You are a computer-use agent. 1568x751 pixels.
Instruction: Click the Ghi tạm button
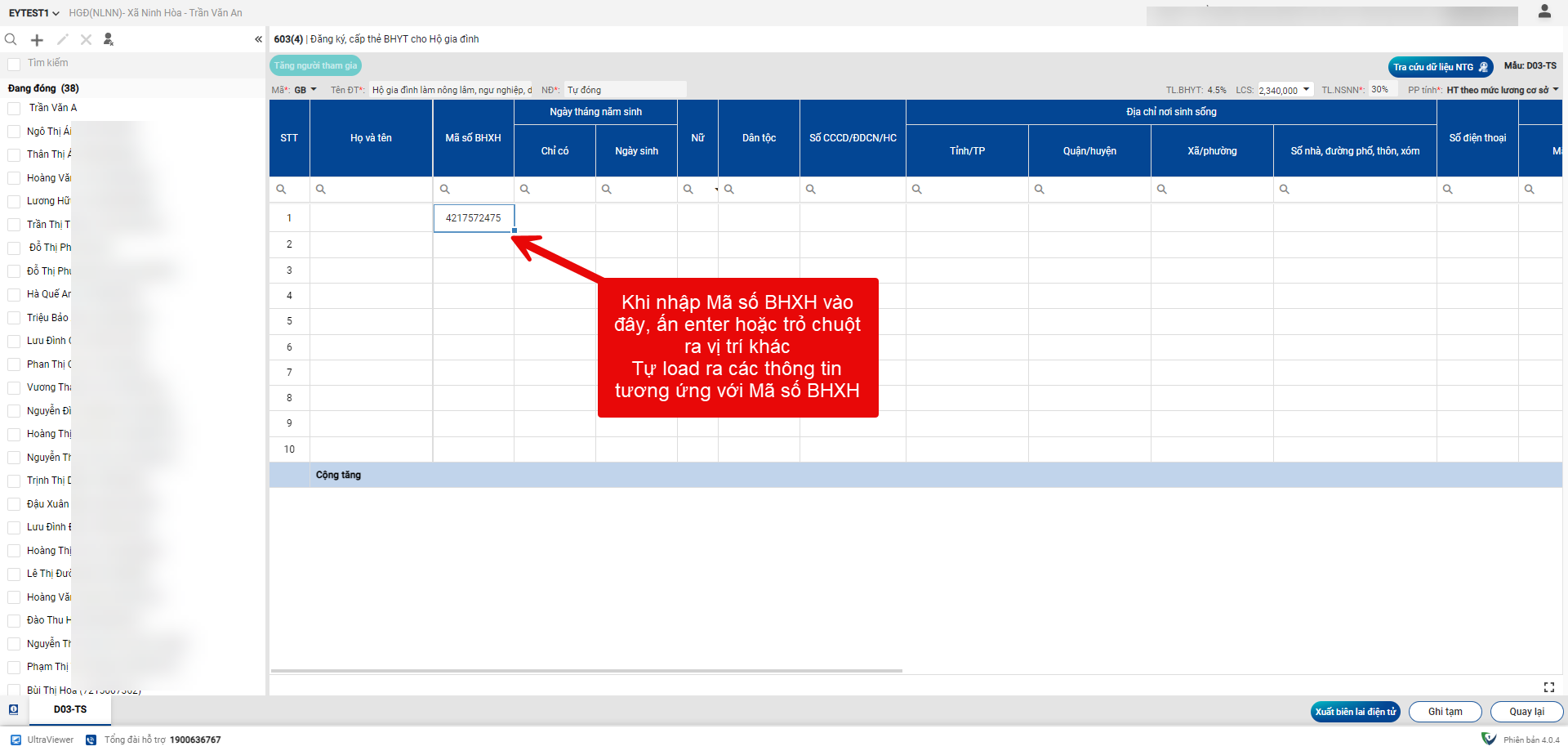[1445, 712]
